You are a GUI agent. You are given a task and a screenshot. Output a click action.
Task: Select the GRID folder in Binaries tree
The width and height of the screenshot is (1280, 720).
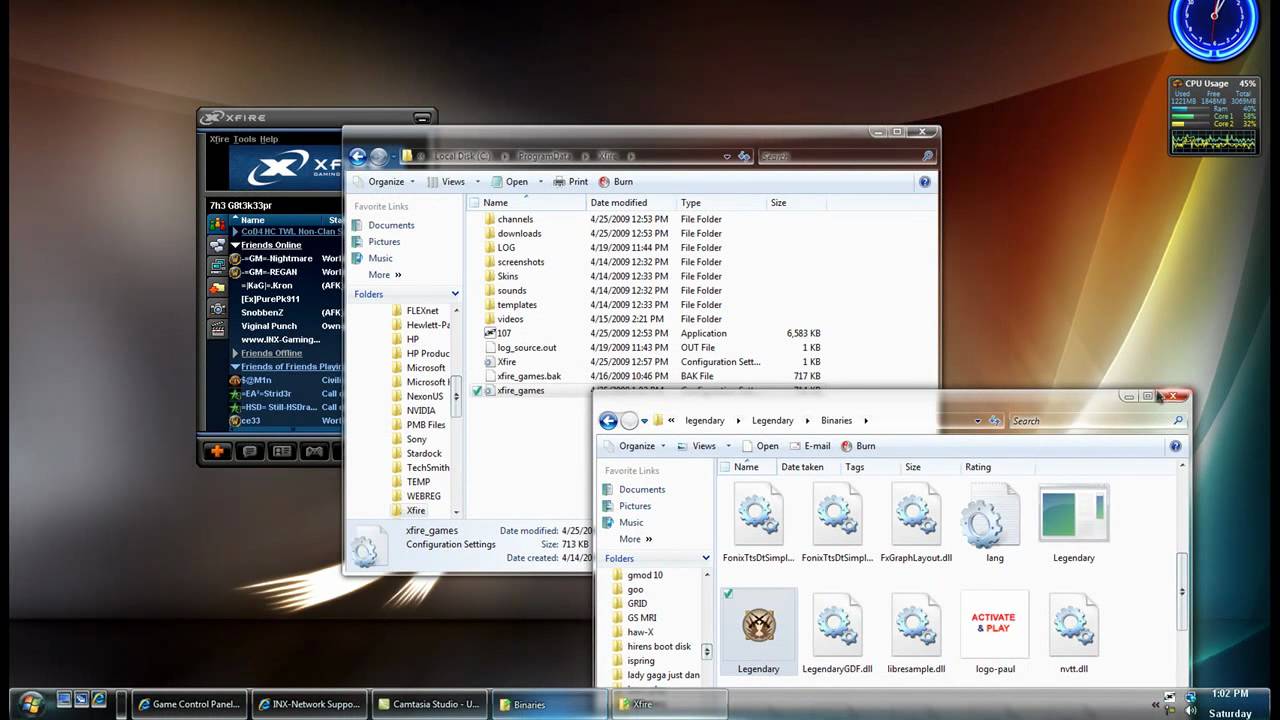click(x=637, y=604)
